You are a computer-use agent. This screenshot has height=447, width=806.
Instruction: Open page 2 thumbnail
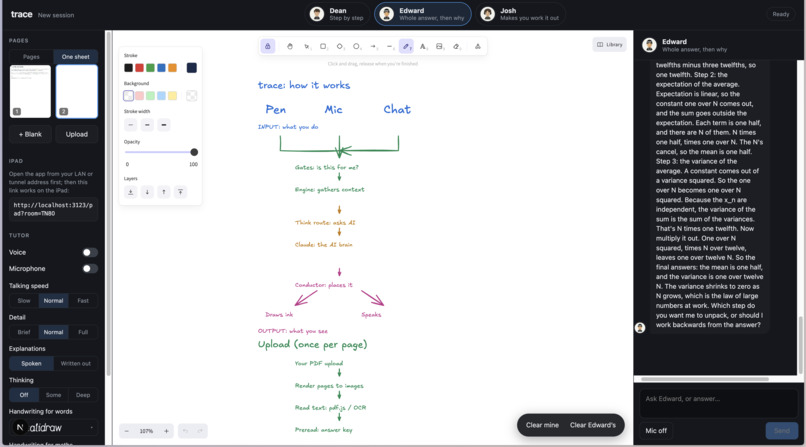point(77,91)
